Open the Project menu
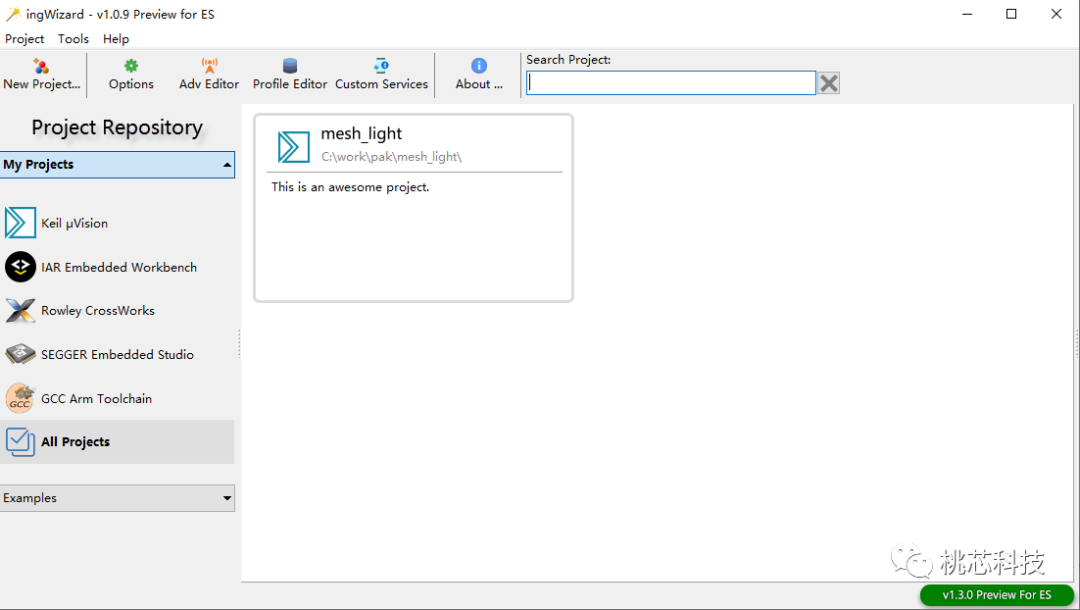Image resolution: width=1080 pixels, height=610 pixels. (x=24, y=39)
